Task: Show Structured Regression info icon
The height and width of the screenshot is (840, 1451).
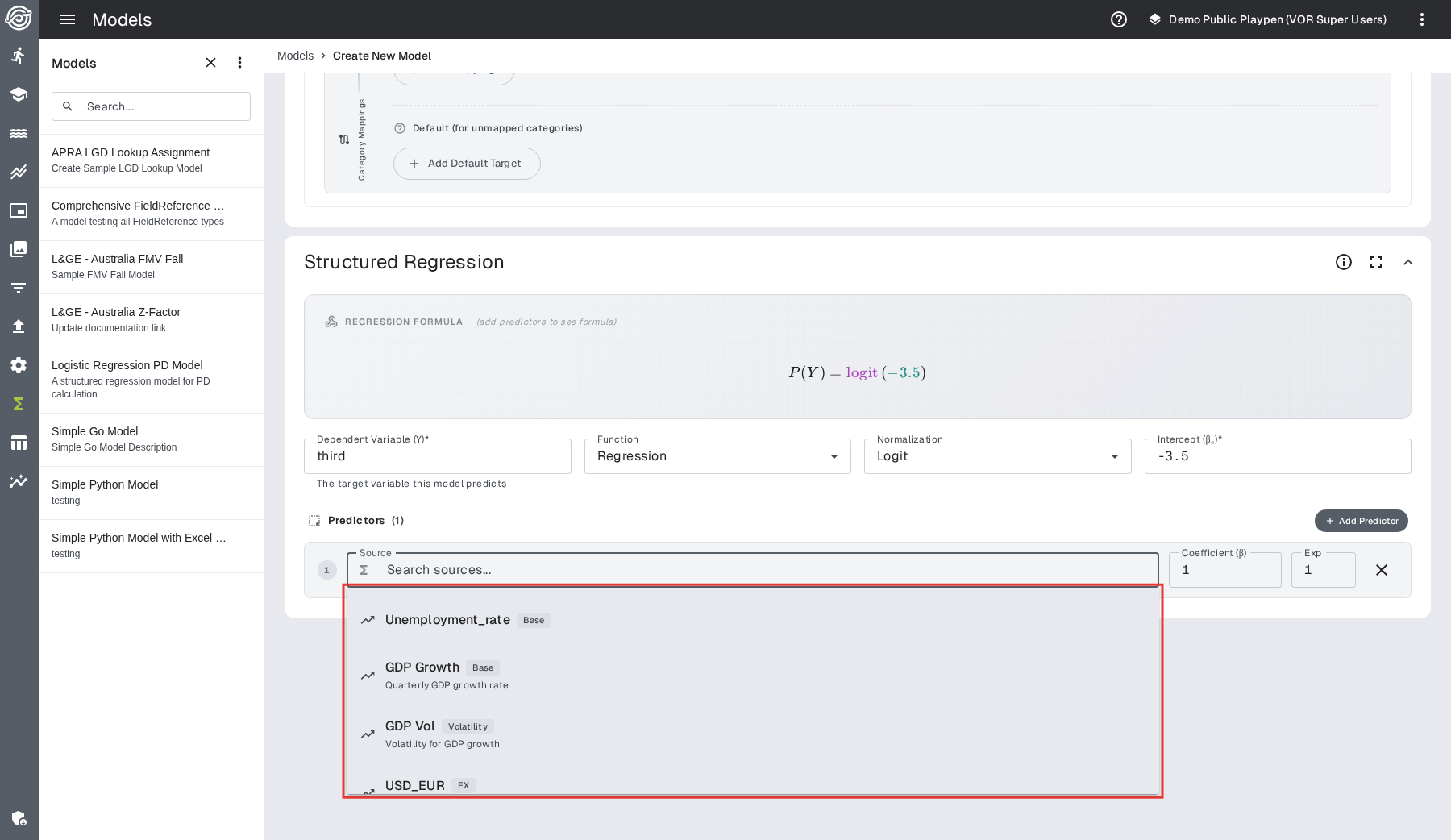Action: point(1344,262)
